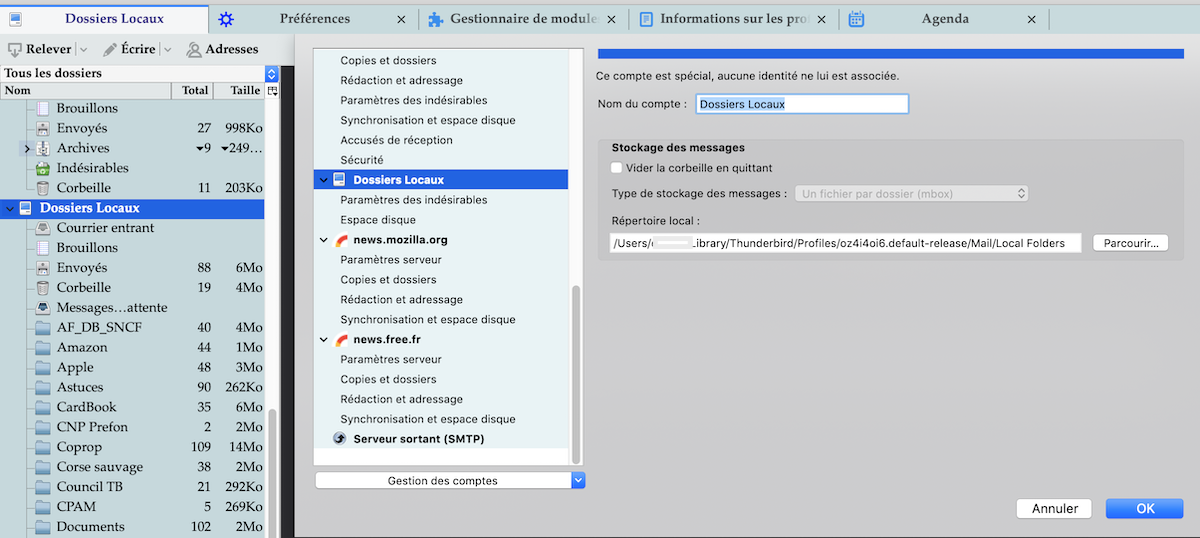Click the Documents folder icon
The image size is (1200, 538).
click(x=42, y=527)
